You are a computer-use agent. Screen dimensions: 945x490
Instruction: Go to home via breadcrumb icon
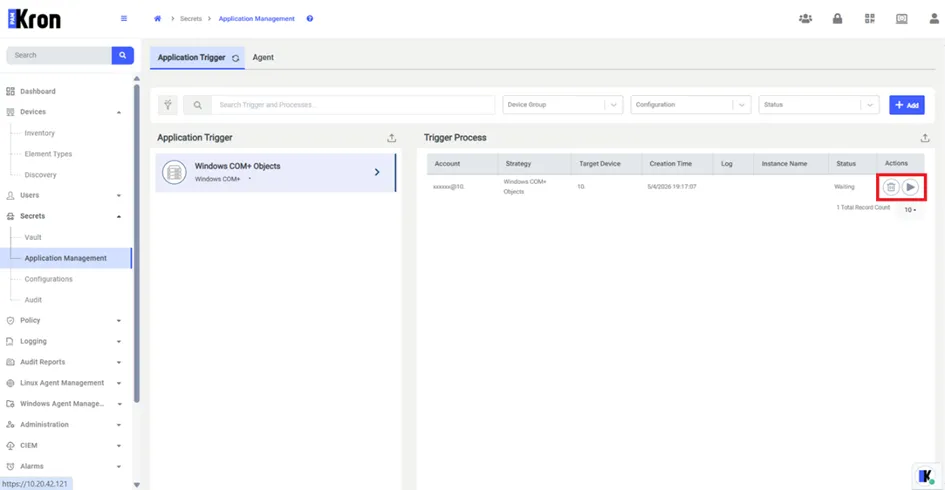pos(157,19)
